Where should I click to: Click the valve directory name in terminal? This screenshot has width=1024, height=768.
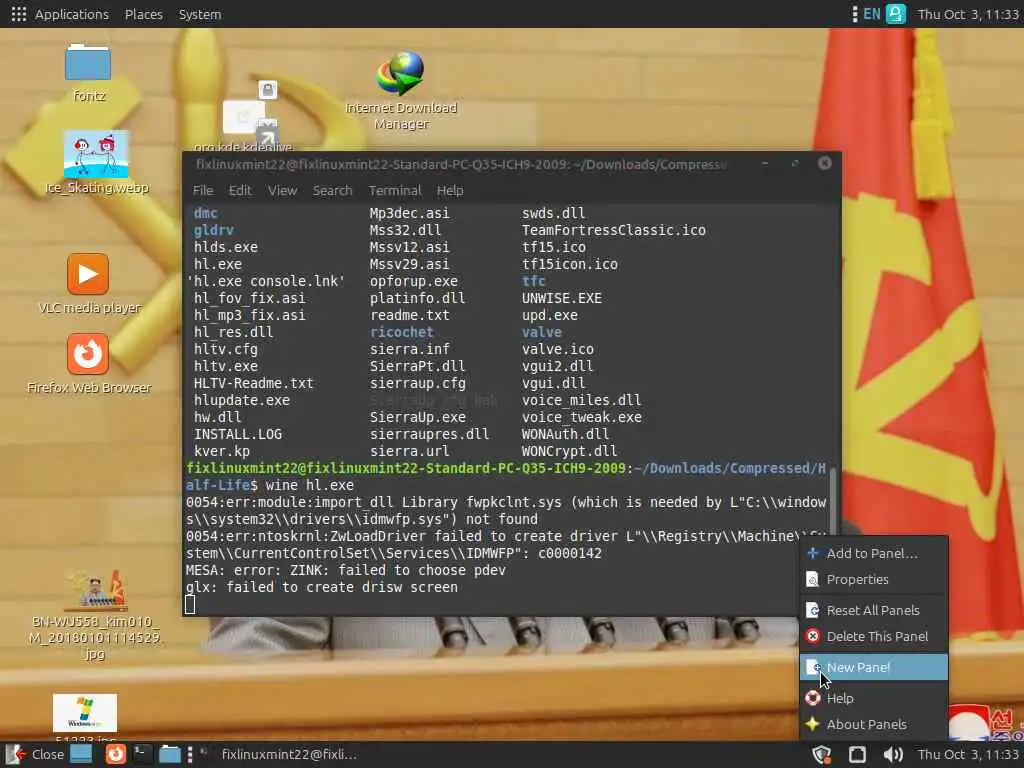click(541, 332)
